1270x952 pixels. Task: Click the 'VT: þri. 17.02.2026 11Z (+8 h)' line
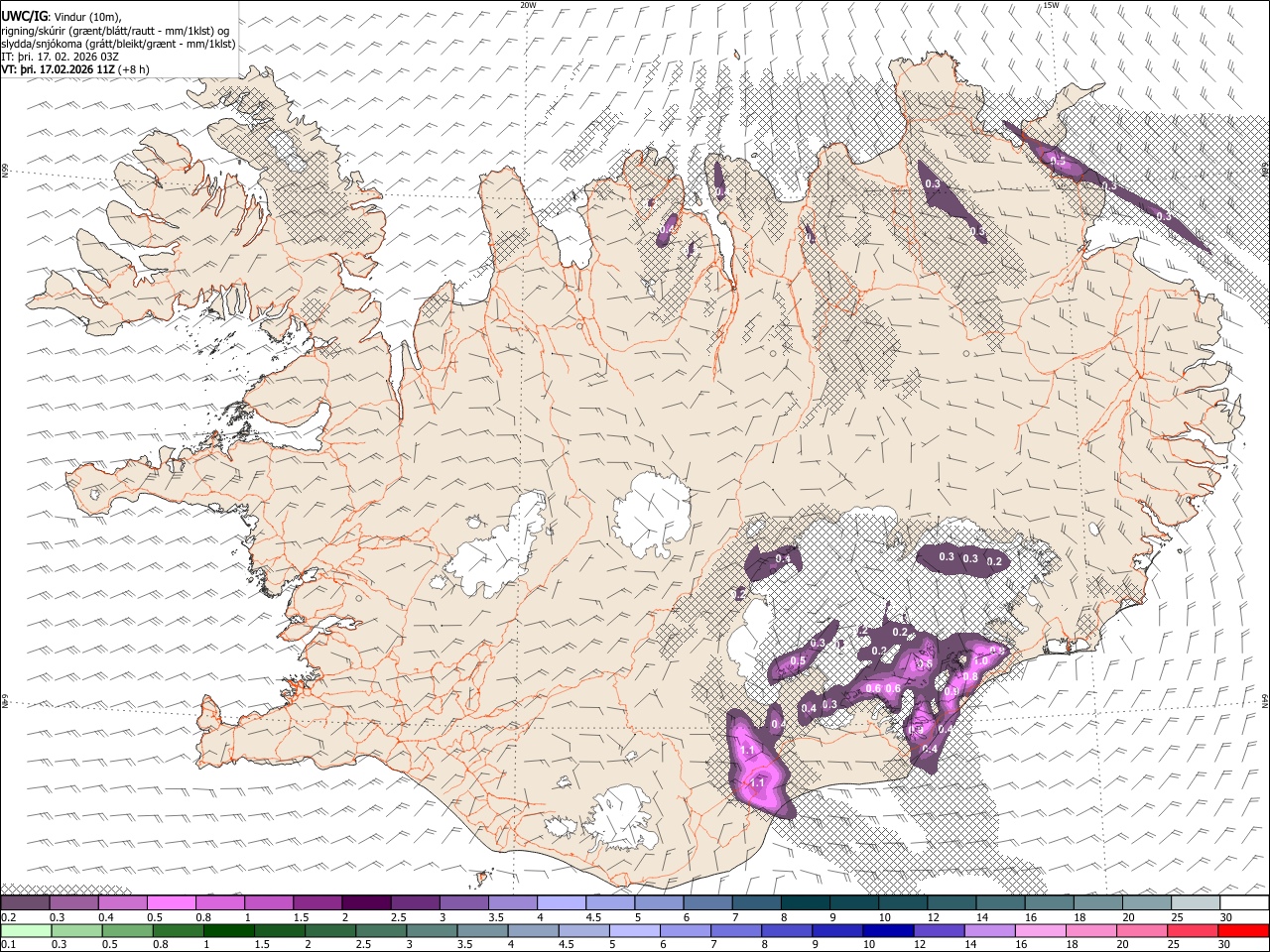click(76, 69)
